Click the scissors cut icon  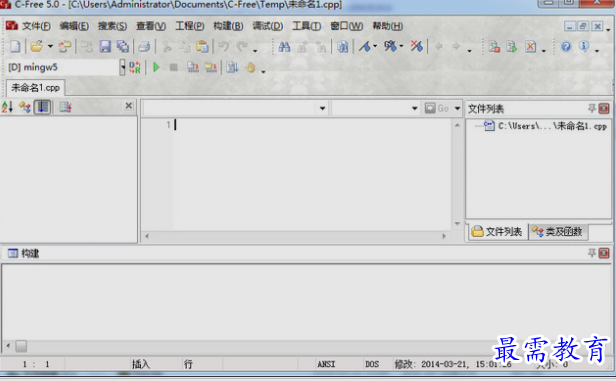pos(167,46)
